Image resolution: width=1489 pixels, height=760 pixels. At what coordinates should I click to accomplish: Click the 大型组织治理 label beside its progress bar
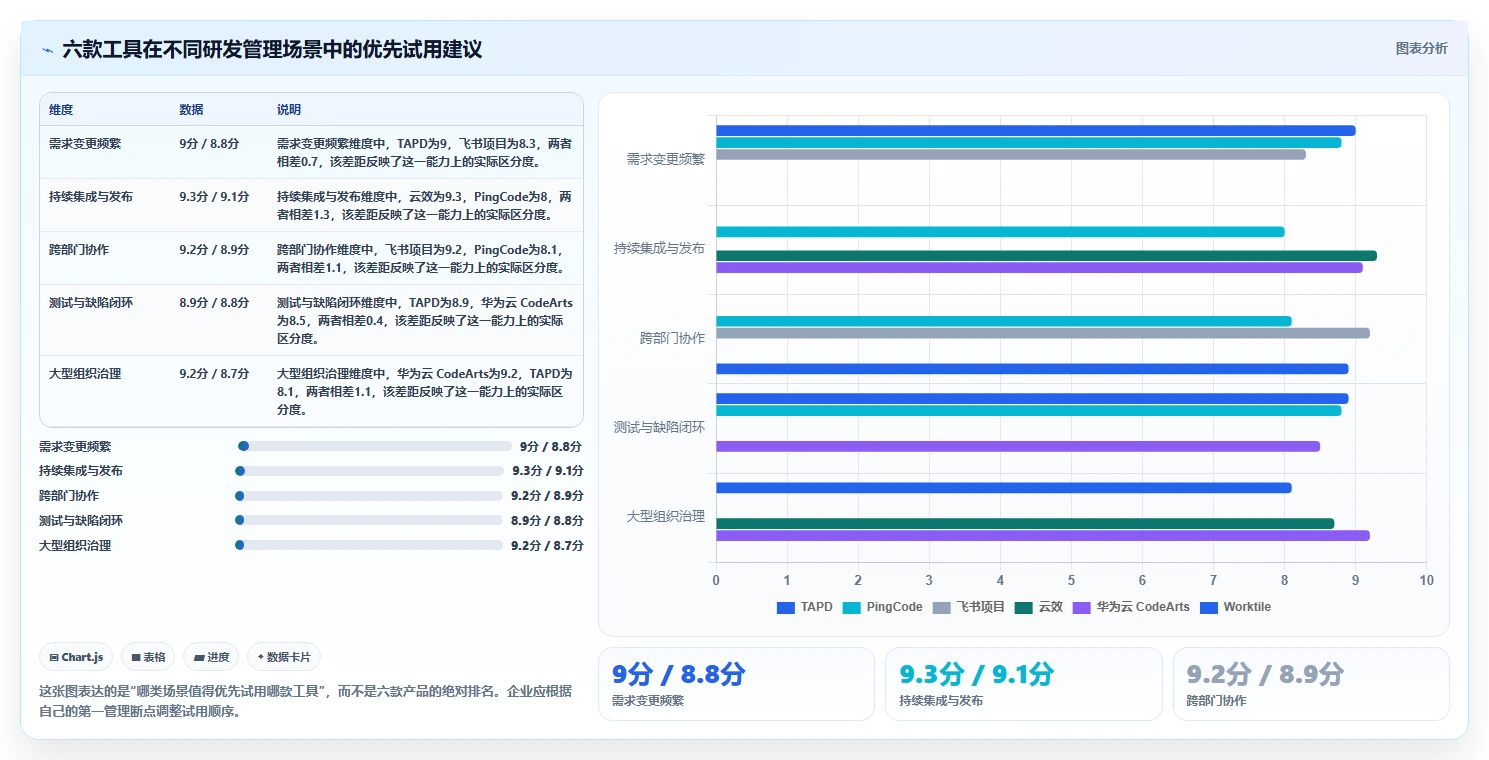pyautogui.click(x=75, y=546)
